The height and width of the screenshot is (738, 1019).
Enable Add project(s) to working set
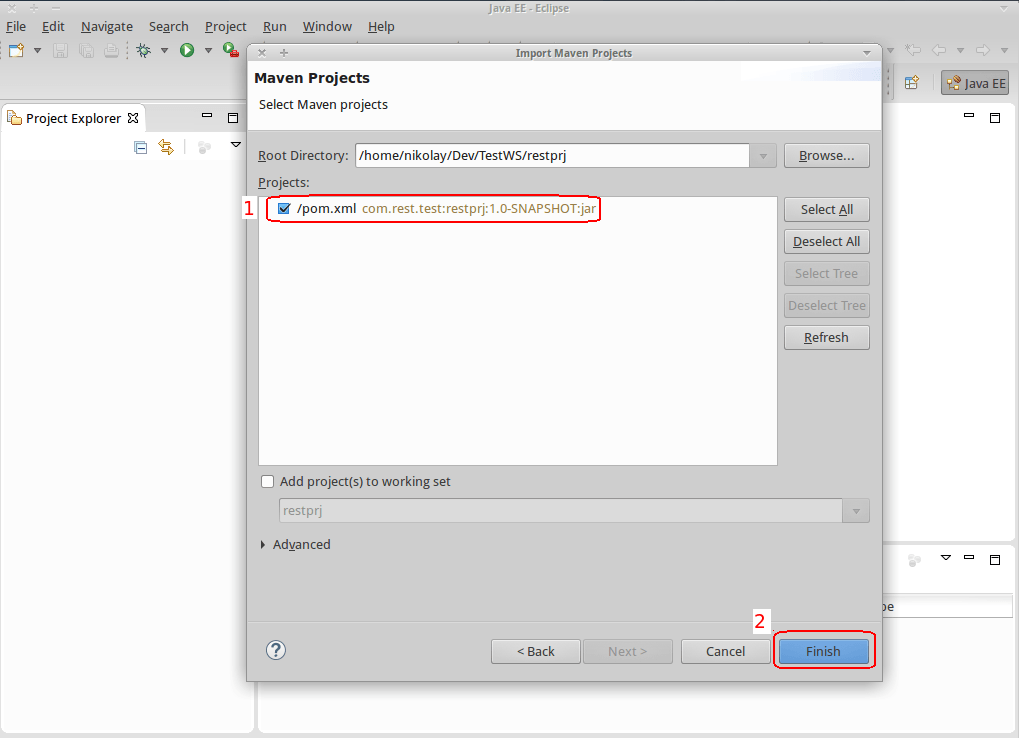(x=267, y=481)
